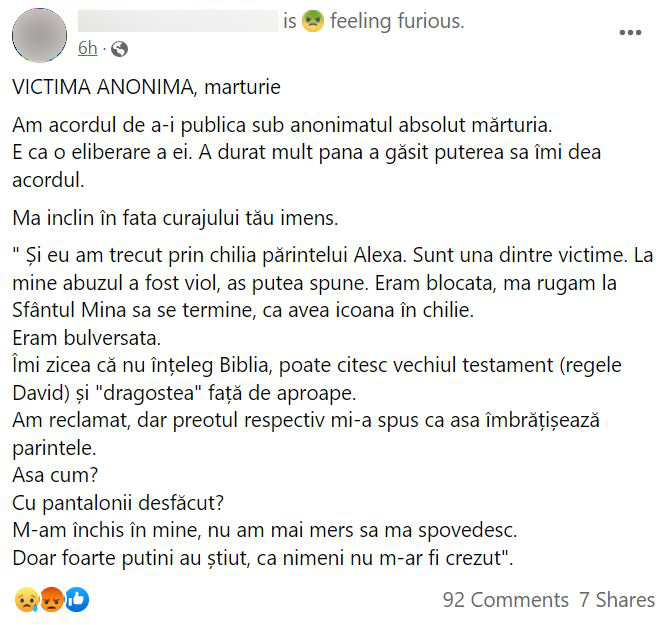Screen dimensions: 669x625
Task: Click the 'VICTIMA ANONIMA, marturie' heading line
Action: (x=147, y=87)
